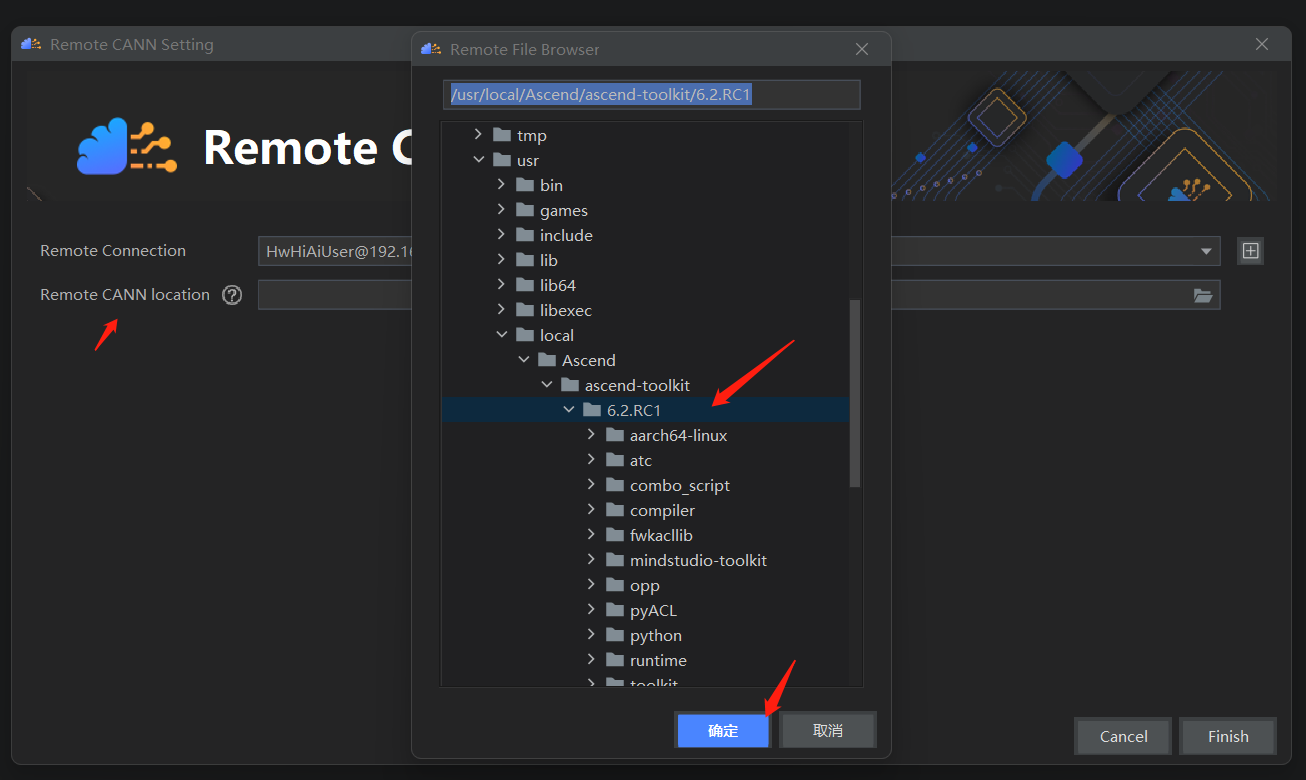Select the python folder icon

614,635
